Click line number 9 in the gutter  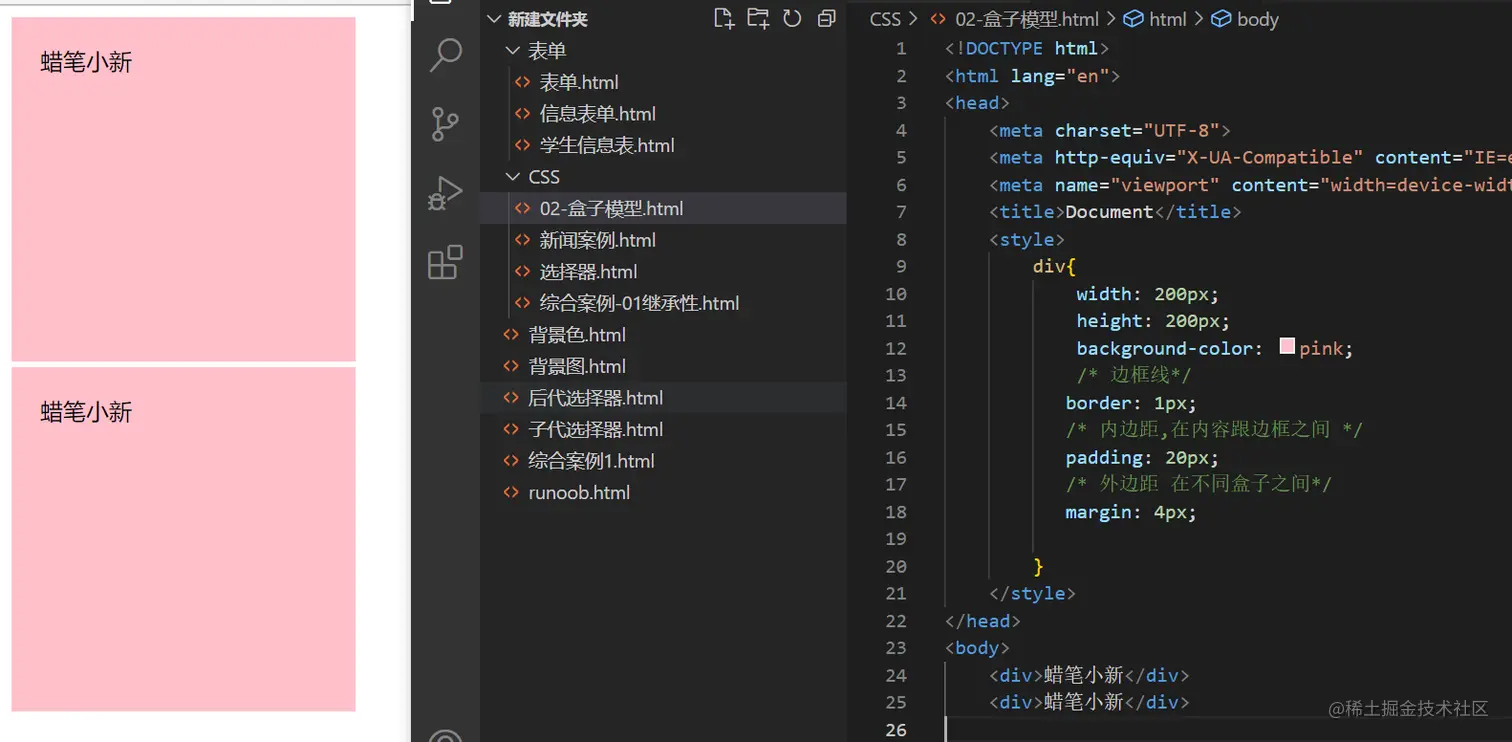tap(901, 266)
